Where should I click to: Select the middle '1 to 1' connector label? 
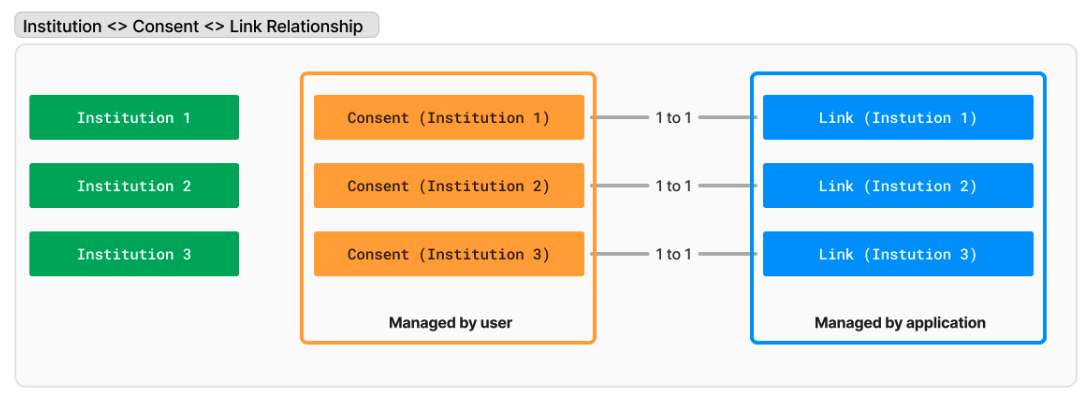coord(673,186)
